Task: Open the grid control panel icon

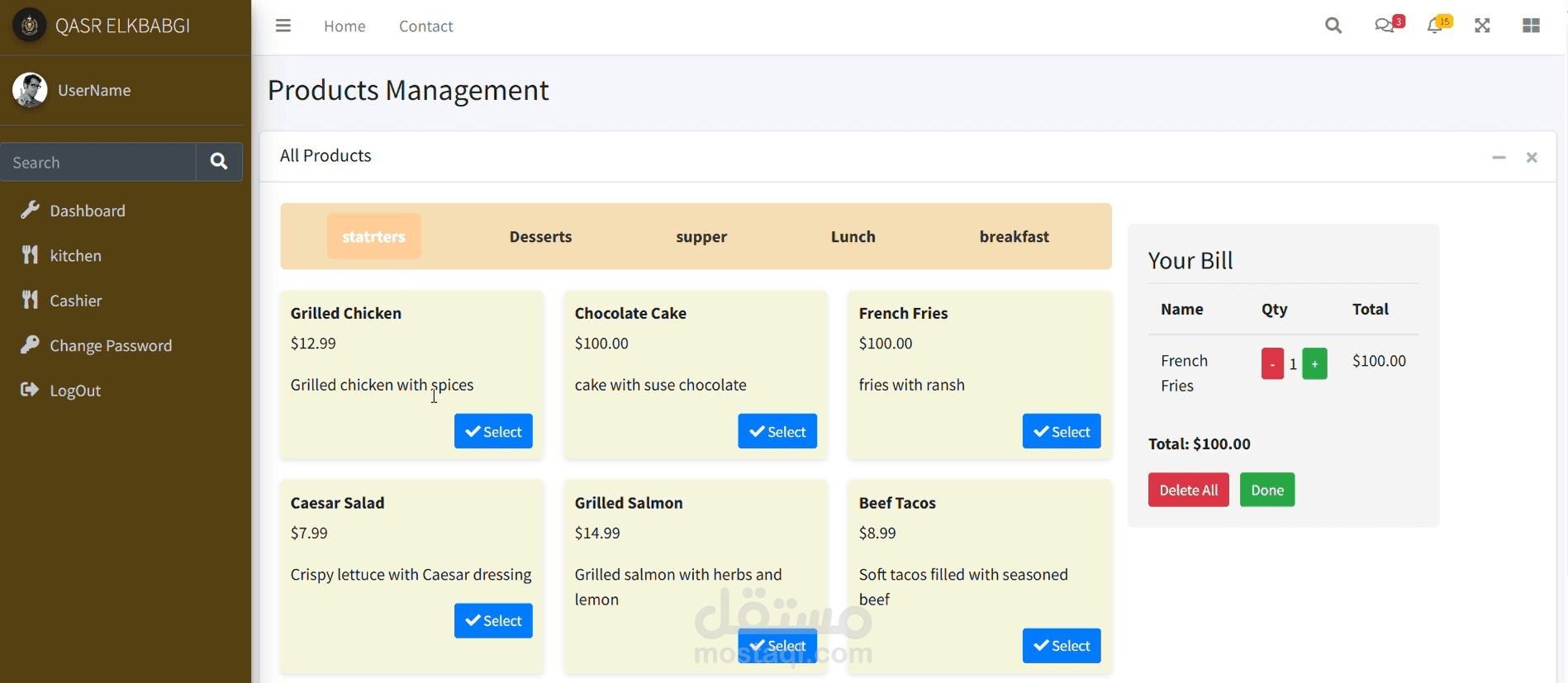Action: tap(1531, 26)
